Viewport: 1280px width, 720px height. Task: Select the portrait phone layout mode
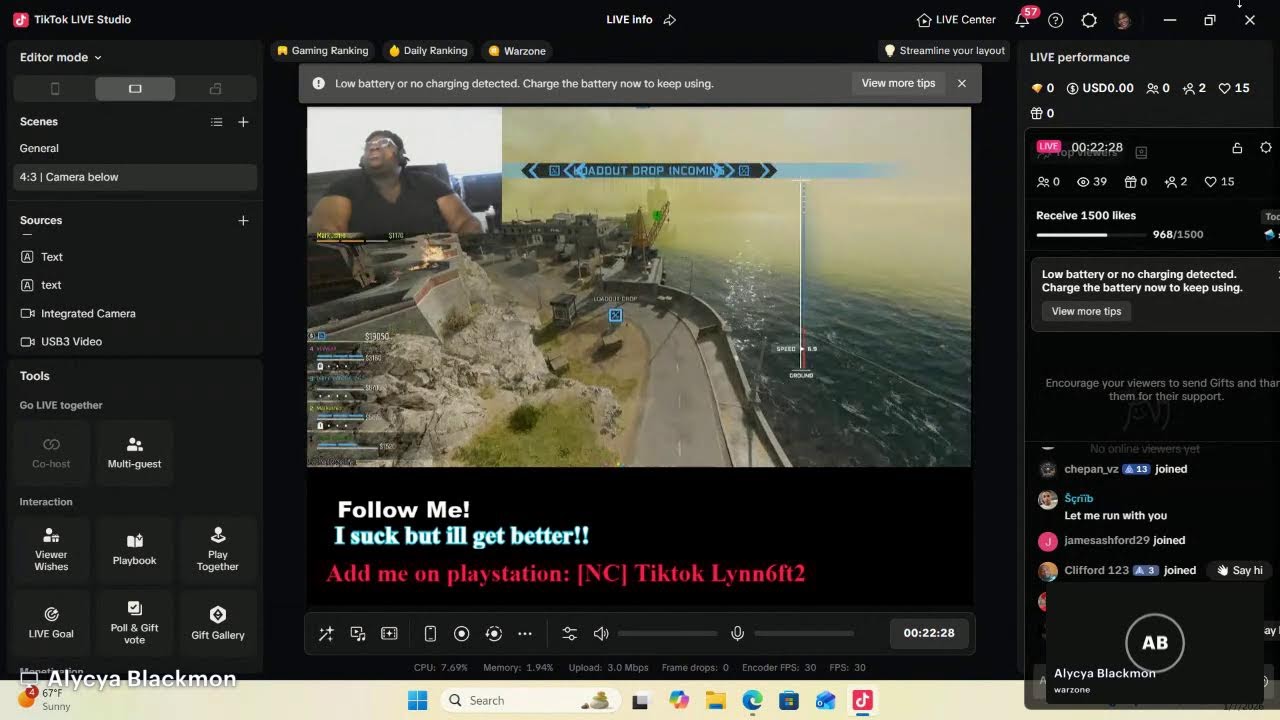coord(55,89)
